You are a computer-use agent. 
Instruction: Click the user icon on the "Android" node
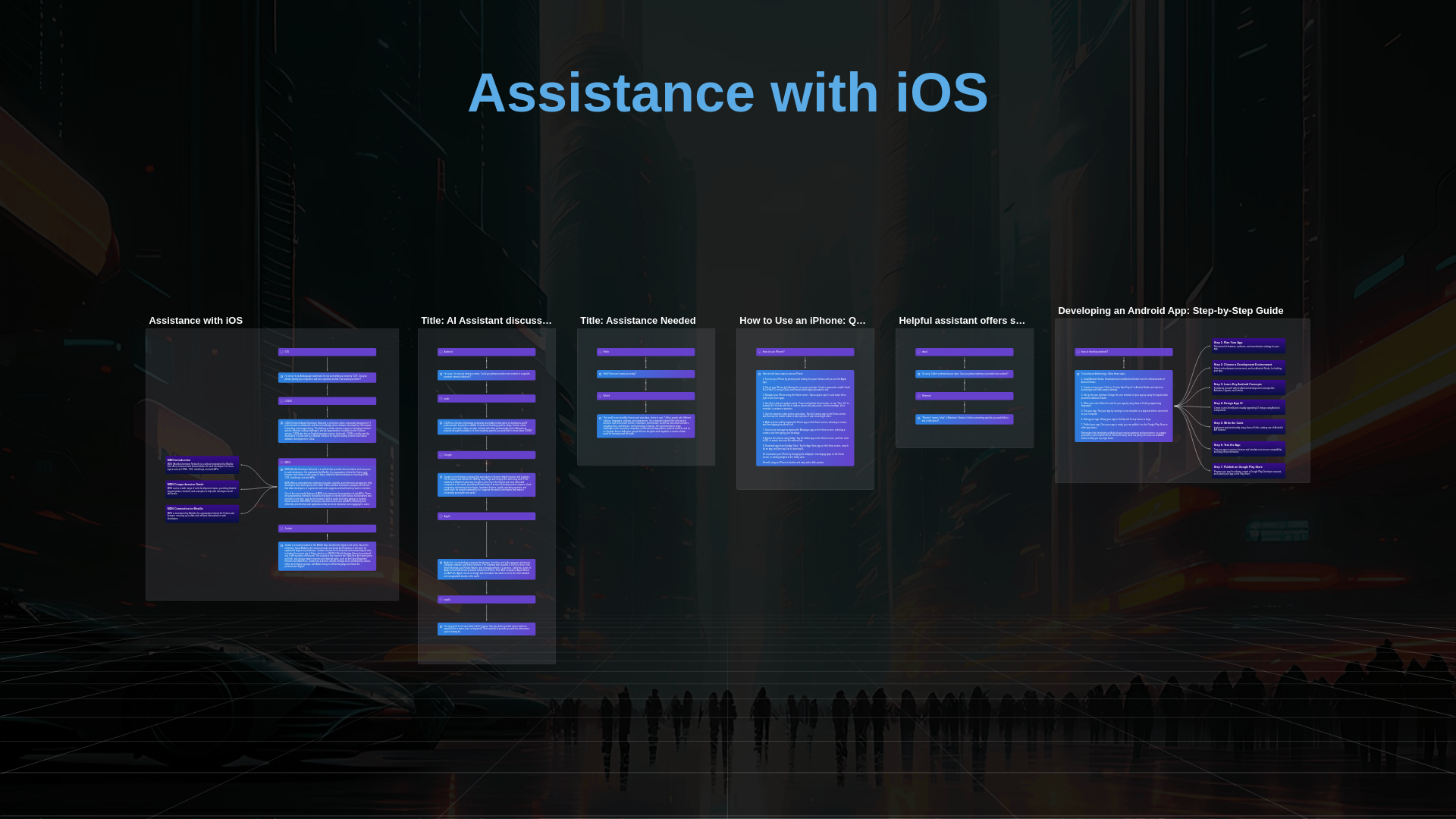point(441,351)
